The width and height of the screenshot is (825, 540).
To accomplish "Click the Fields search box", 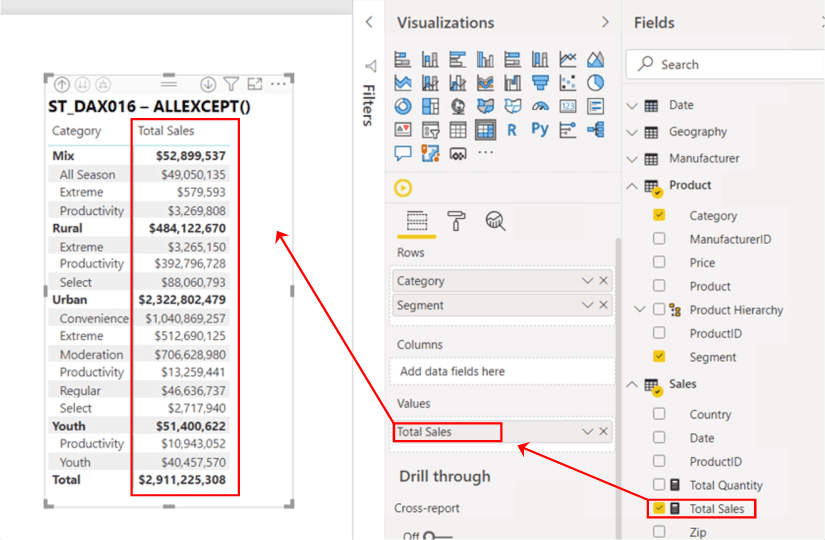I will pos(725,64).
